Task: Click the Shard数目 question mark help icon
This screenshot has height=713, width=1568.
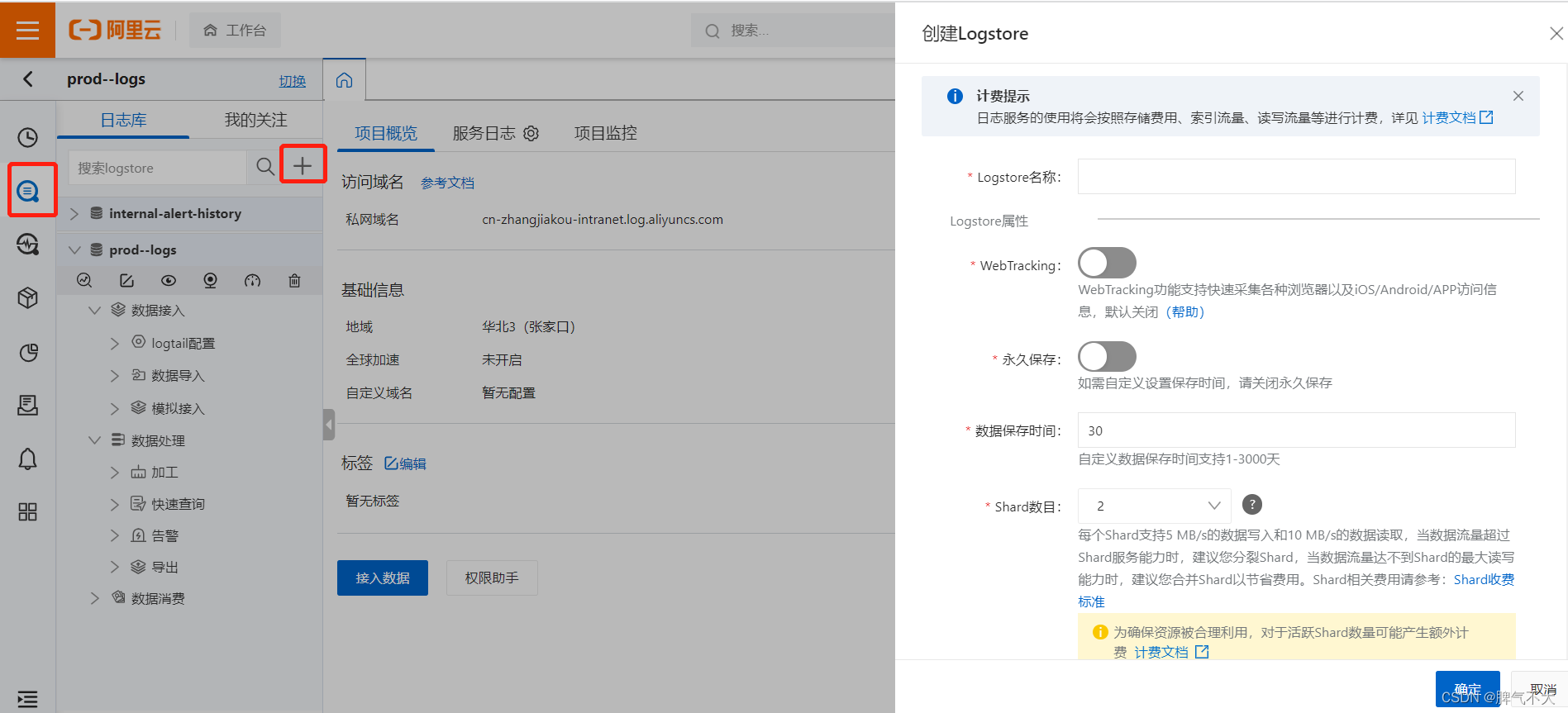Action: [1252, 505]
